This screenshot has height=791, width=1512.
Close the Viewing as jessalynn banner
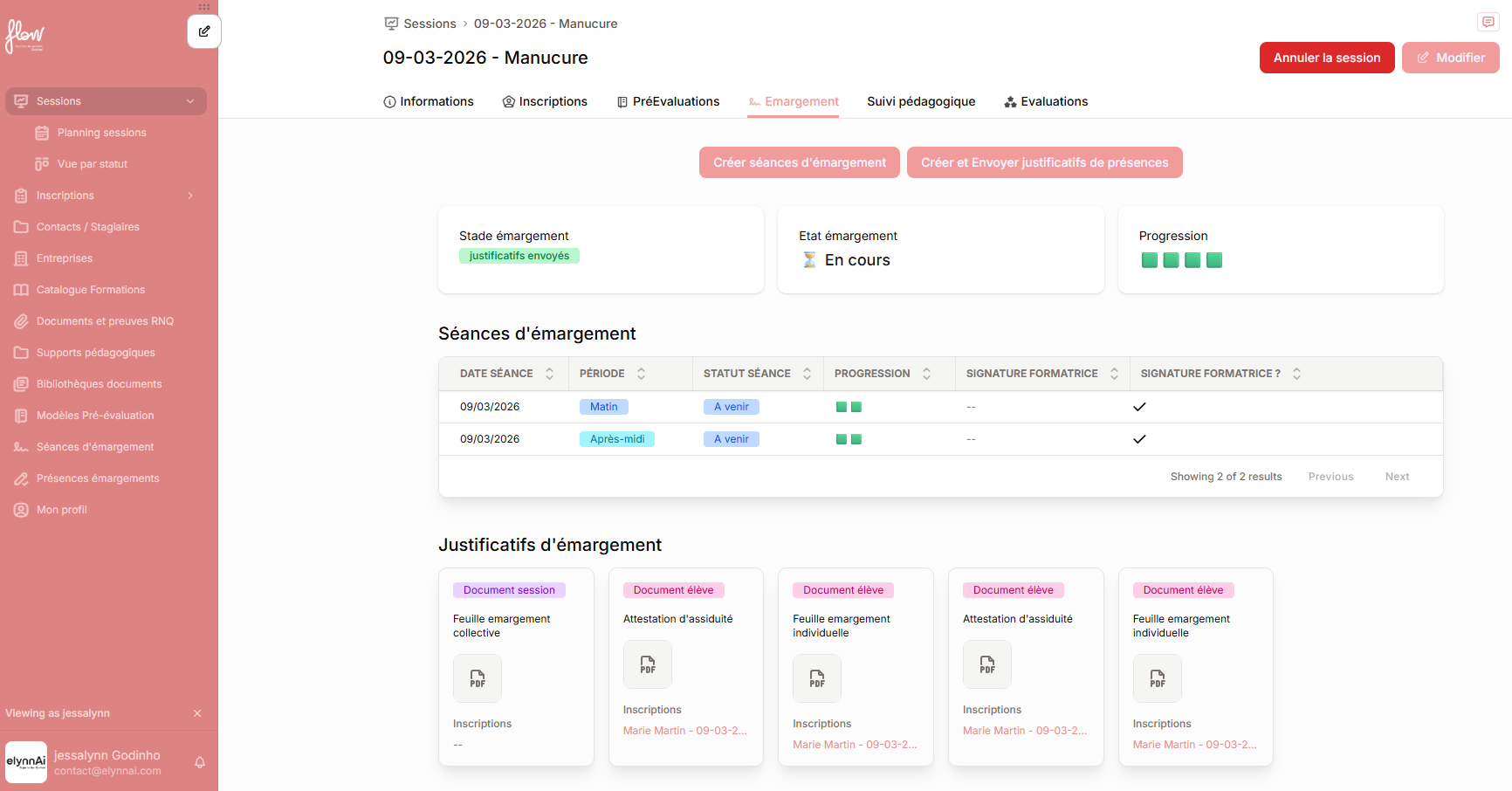[197, 713]
